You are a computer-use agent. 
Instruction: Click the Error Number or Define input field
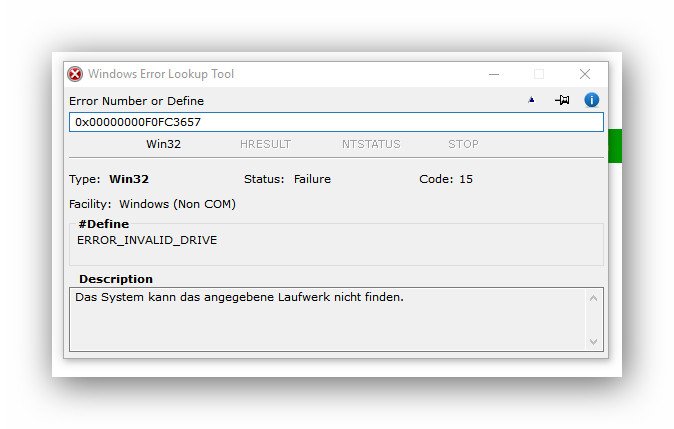(x=336, y=122)
